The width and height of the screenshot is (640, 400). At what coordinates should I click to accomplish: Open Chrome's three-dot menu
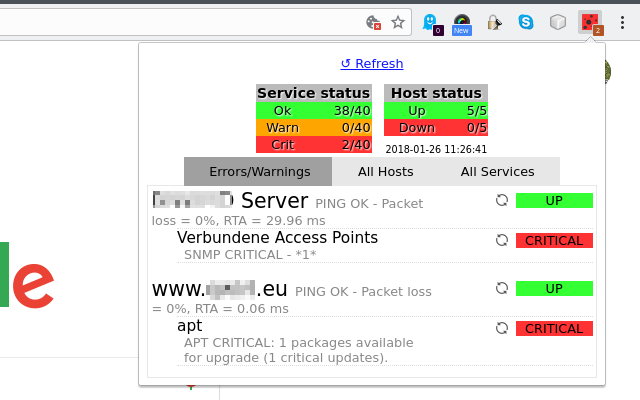622,22
